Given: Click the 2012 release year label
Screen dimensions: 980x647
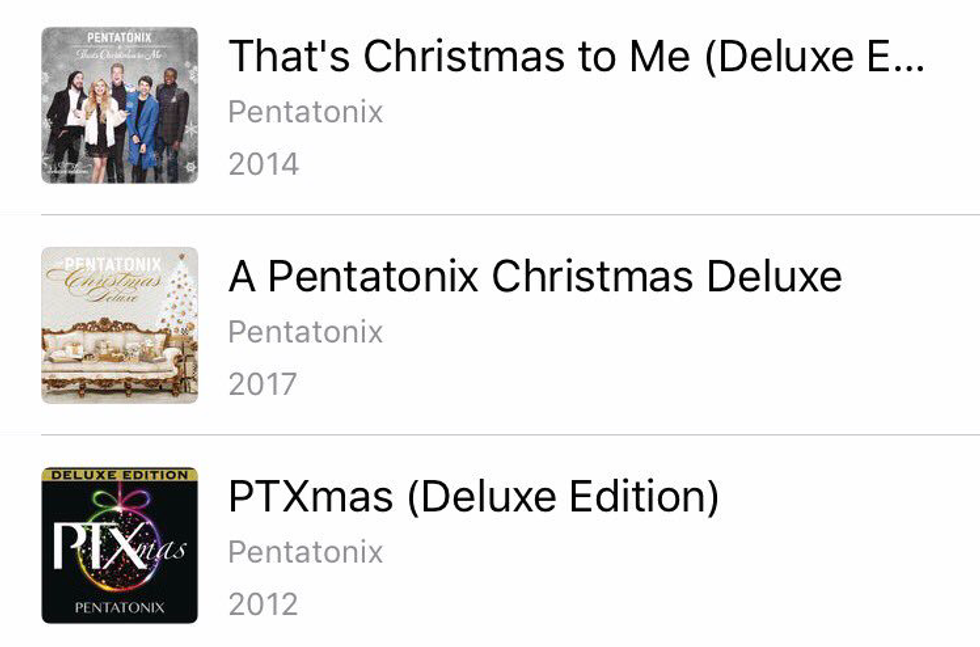Looking at the screenshot, I should tap(263, 603).
